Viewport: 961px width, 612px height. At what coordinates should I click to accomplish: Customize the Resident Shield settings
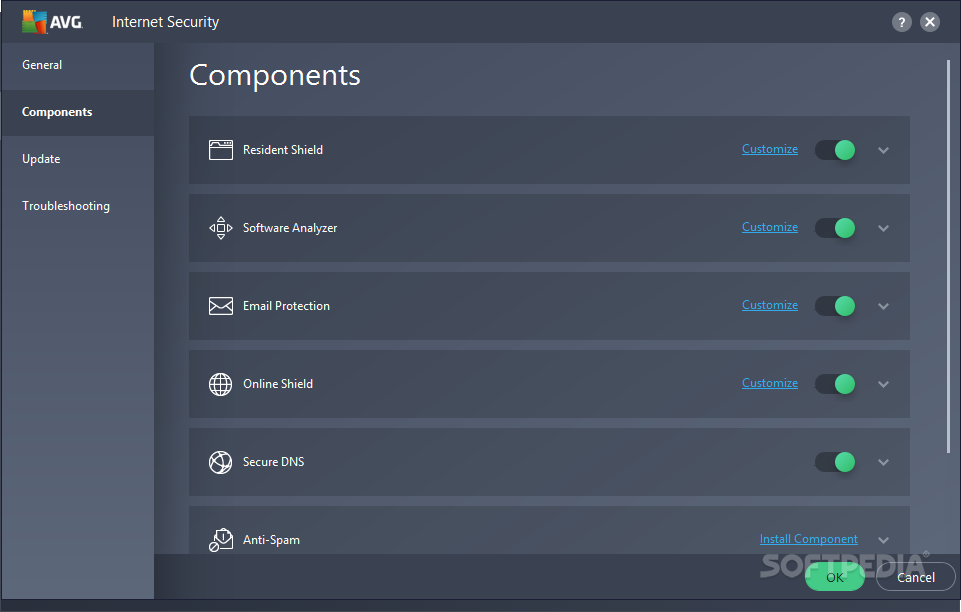(x=770, y=149)
